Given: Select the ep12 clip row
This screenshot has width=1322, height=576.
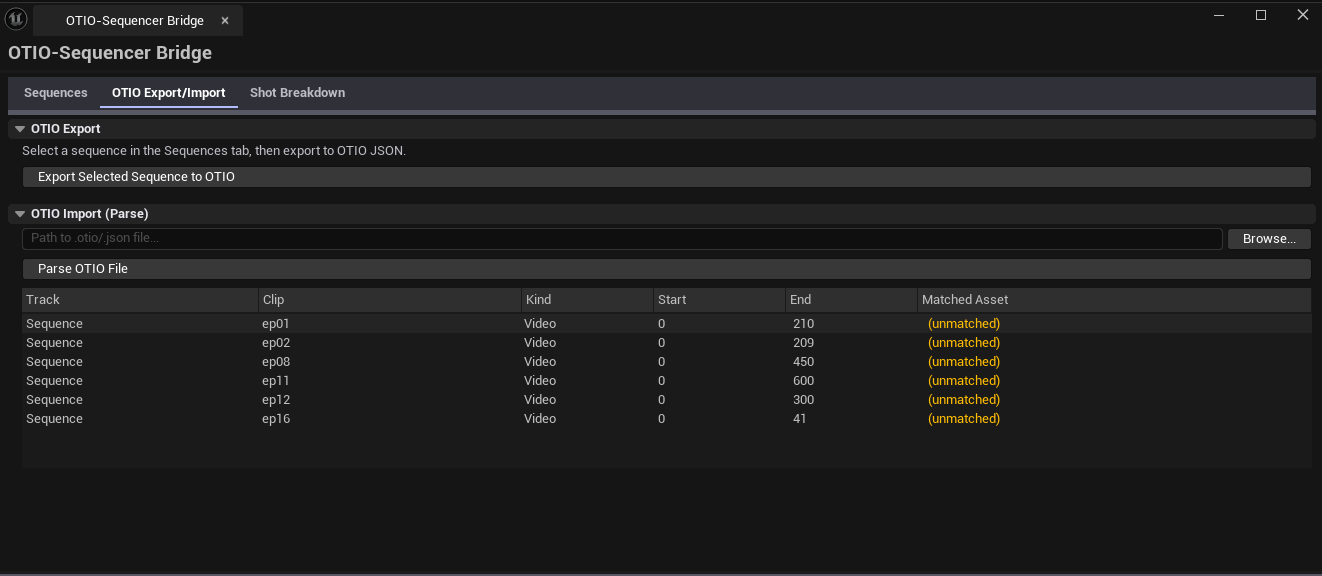Looking at the screenshot, I should [x=666, y=400].
